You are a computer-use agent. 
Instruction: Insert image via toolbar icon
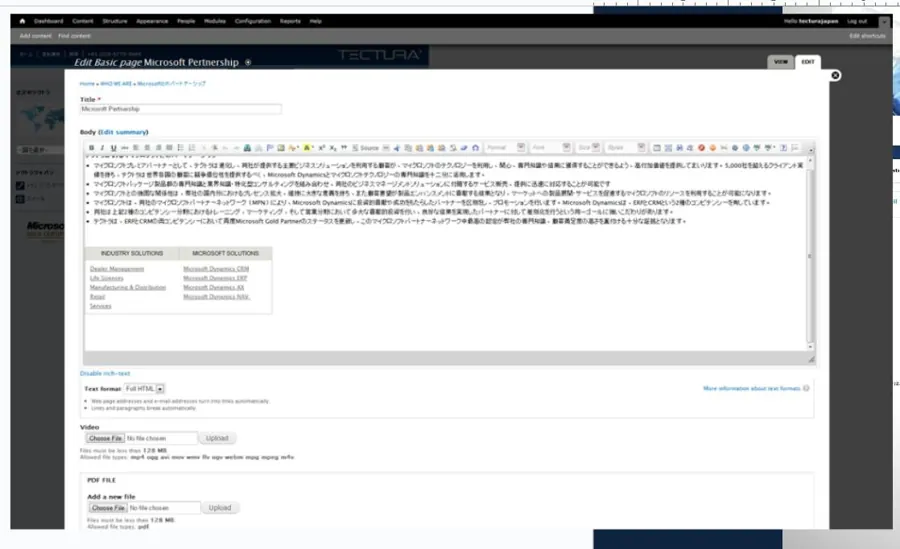coord(281,148)
